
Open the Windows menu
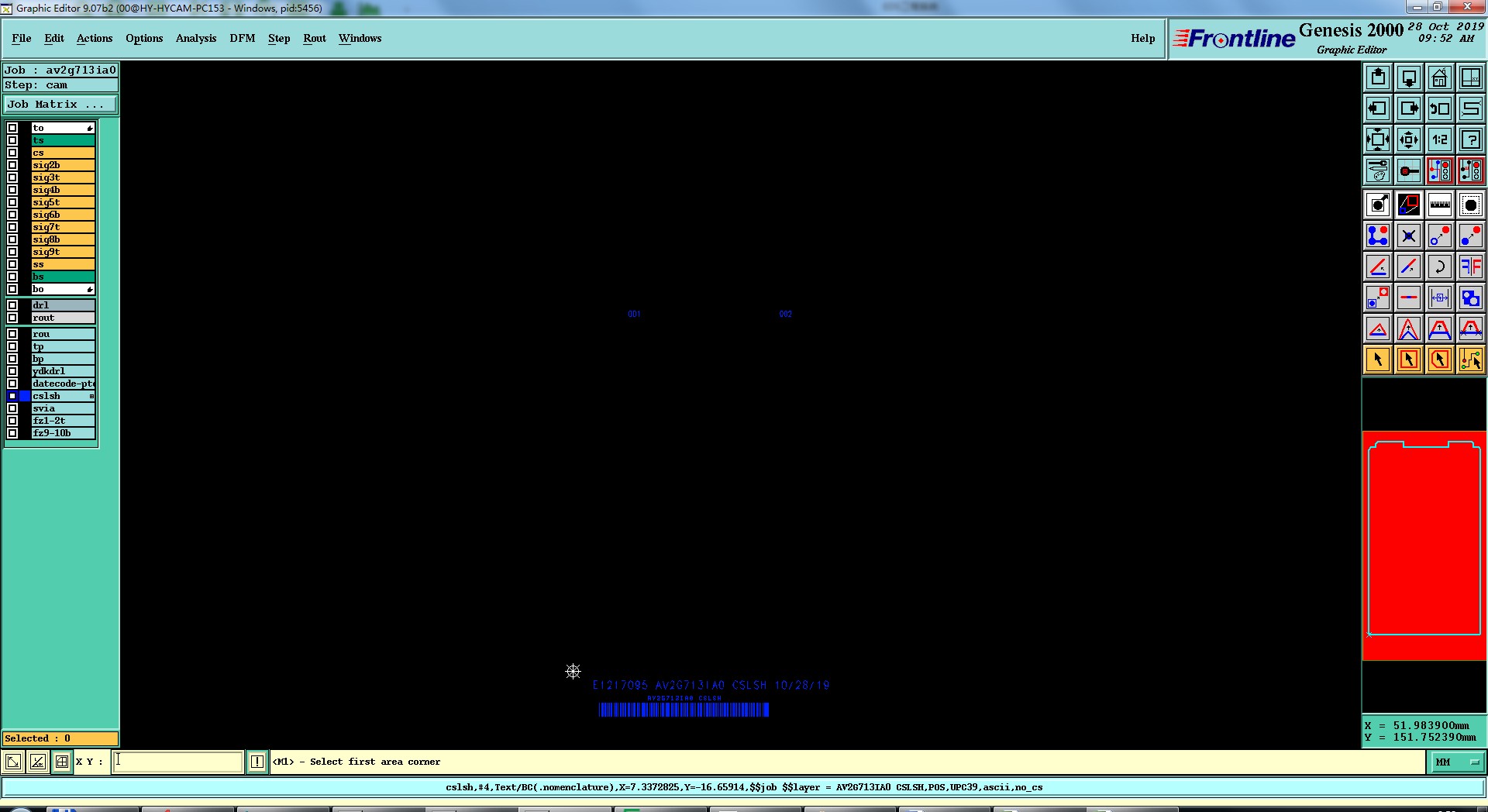360,38
